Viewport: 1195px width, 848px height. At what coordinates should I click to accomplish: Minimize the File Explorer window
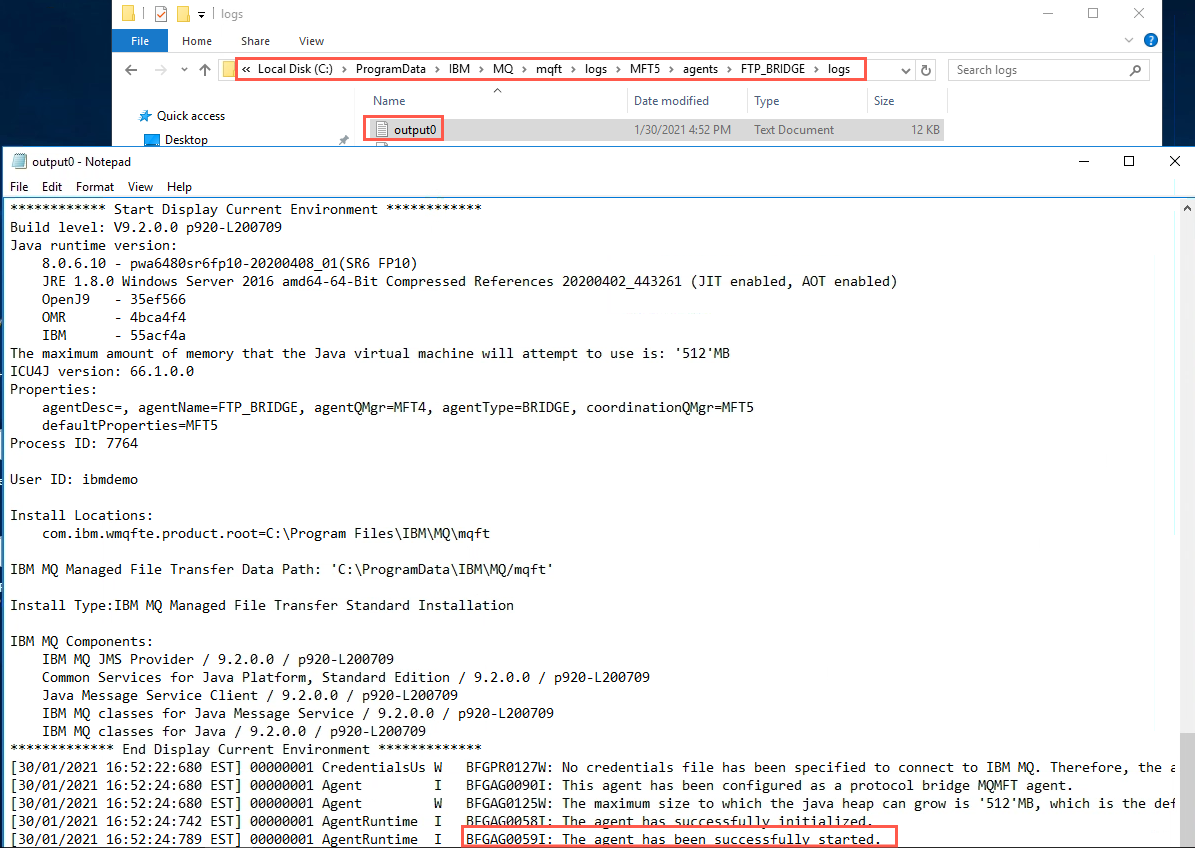[1048, 14]
